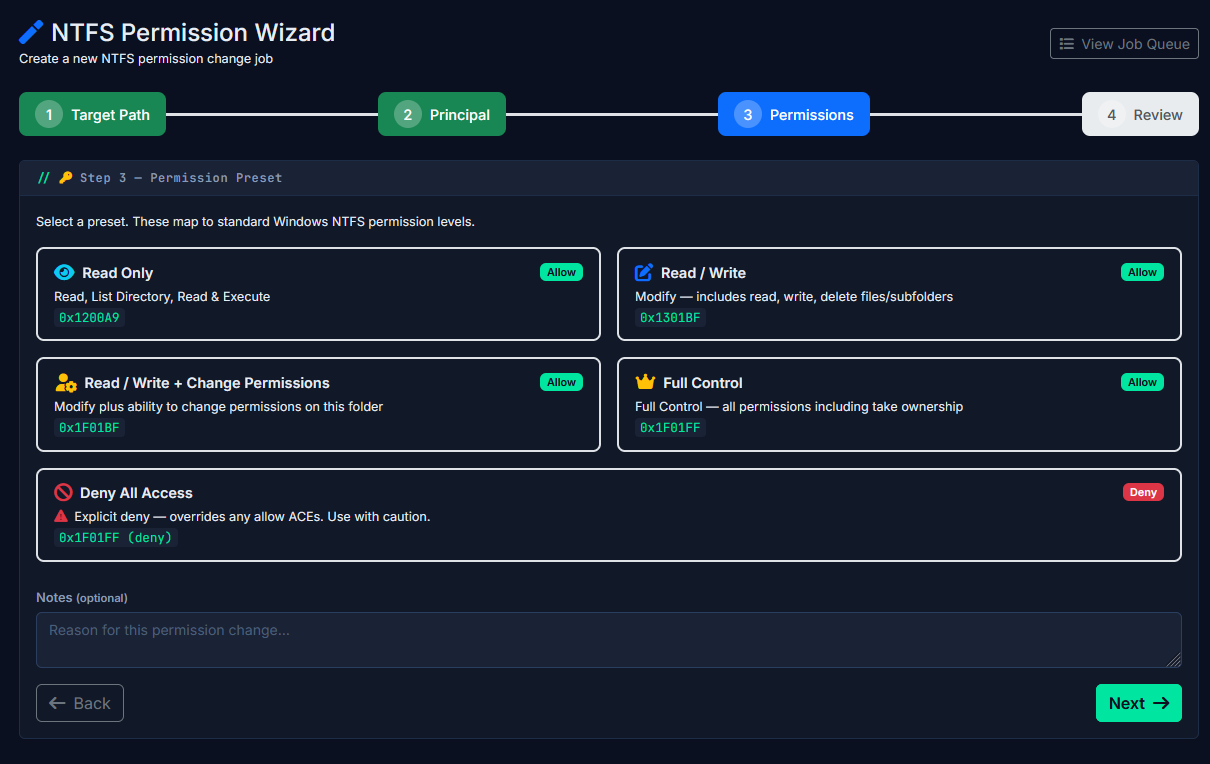Click the Back button
The width and height of the screenshot is (1210, 764).
80,703
